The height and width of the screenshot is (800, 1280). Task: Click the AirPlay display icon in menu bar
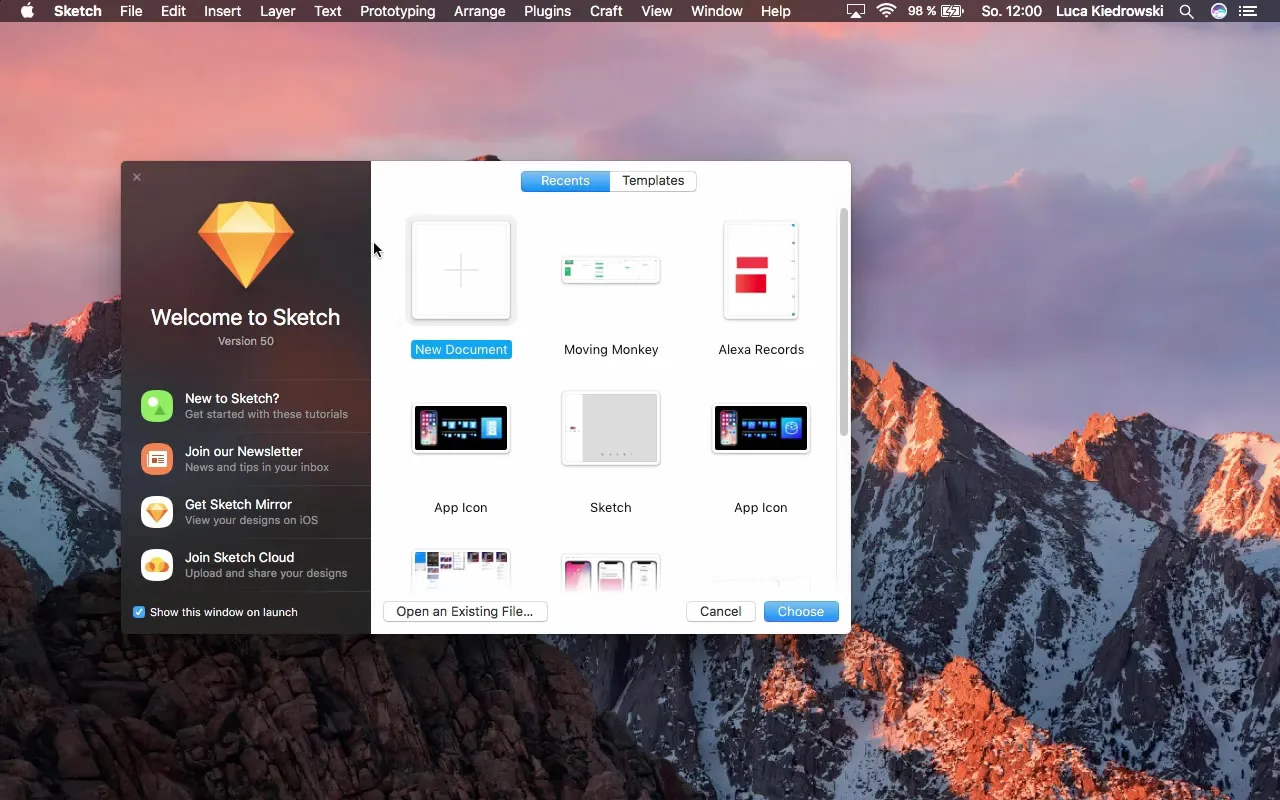(x=855, y=11)
